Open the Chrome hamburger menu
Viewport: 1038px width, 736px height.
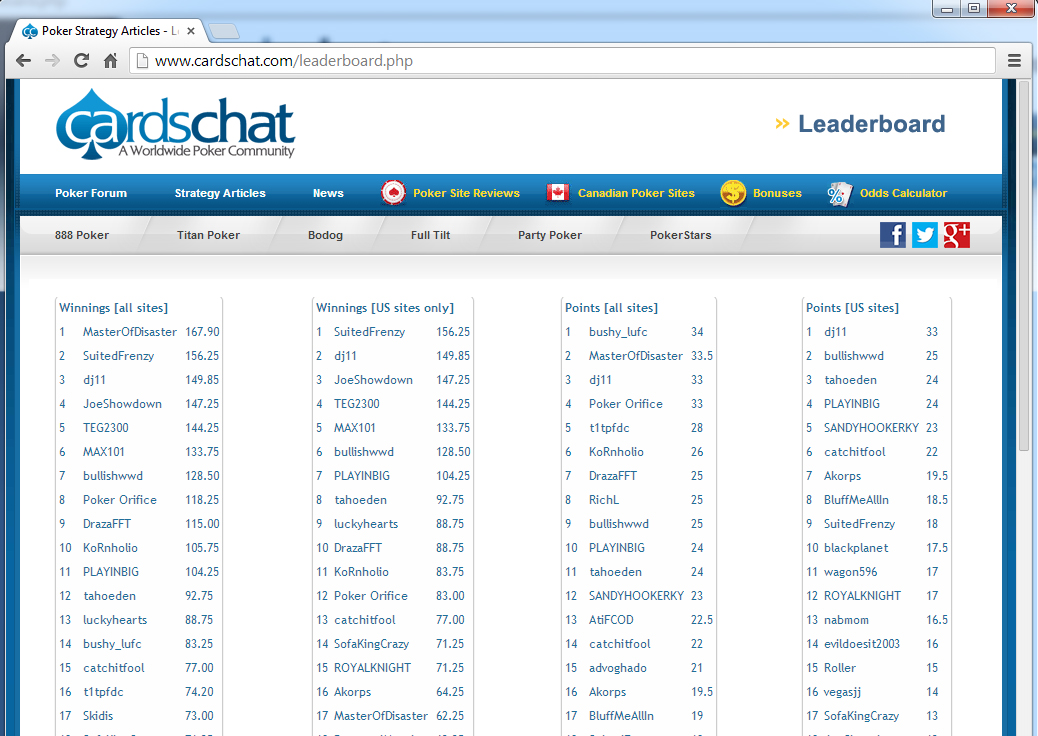(x=1014, y=61)
